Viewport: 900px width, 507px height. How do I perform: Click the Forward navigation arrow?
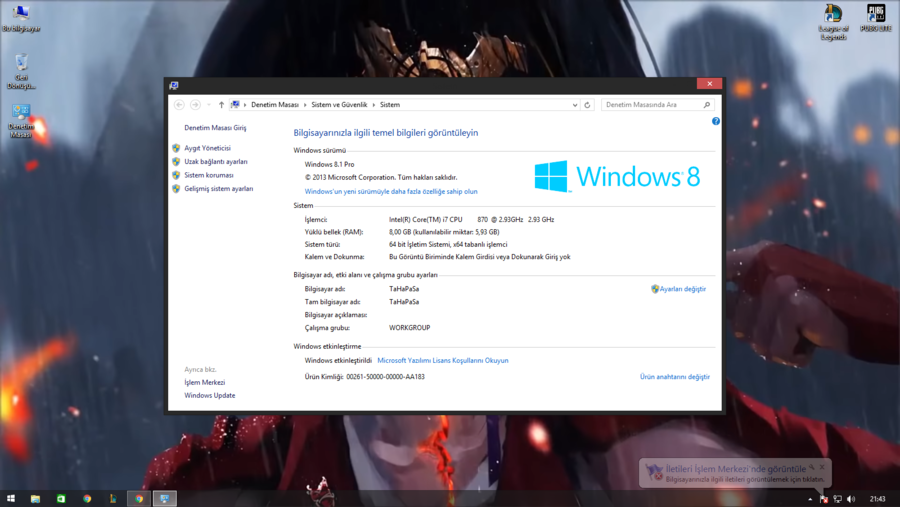[x=195, y=105]
